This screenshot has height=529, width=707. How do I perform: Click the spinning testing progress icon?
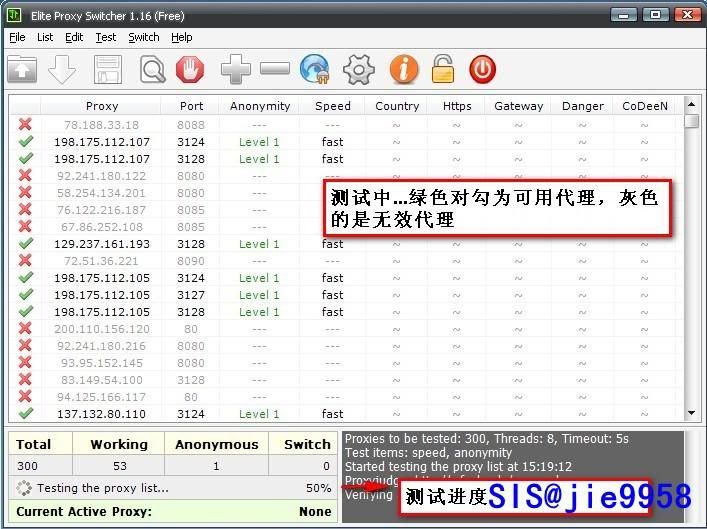(x=23, y=488)
